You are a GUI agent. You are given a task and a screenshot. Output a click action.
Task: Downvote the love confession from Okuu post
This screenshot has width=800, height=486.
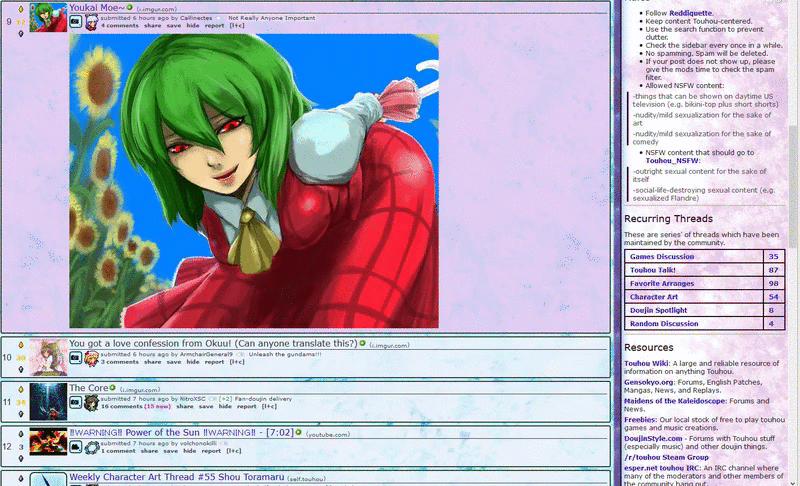coord(21,369)
